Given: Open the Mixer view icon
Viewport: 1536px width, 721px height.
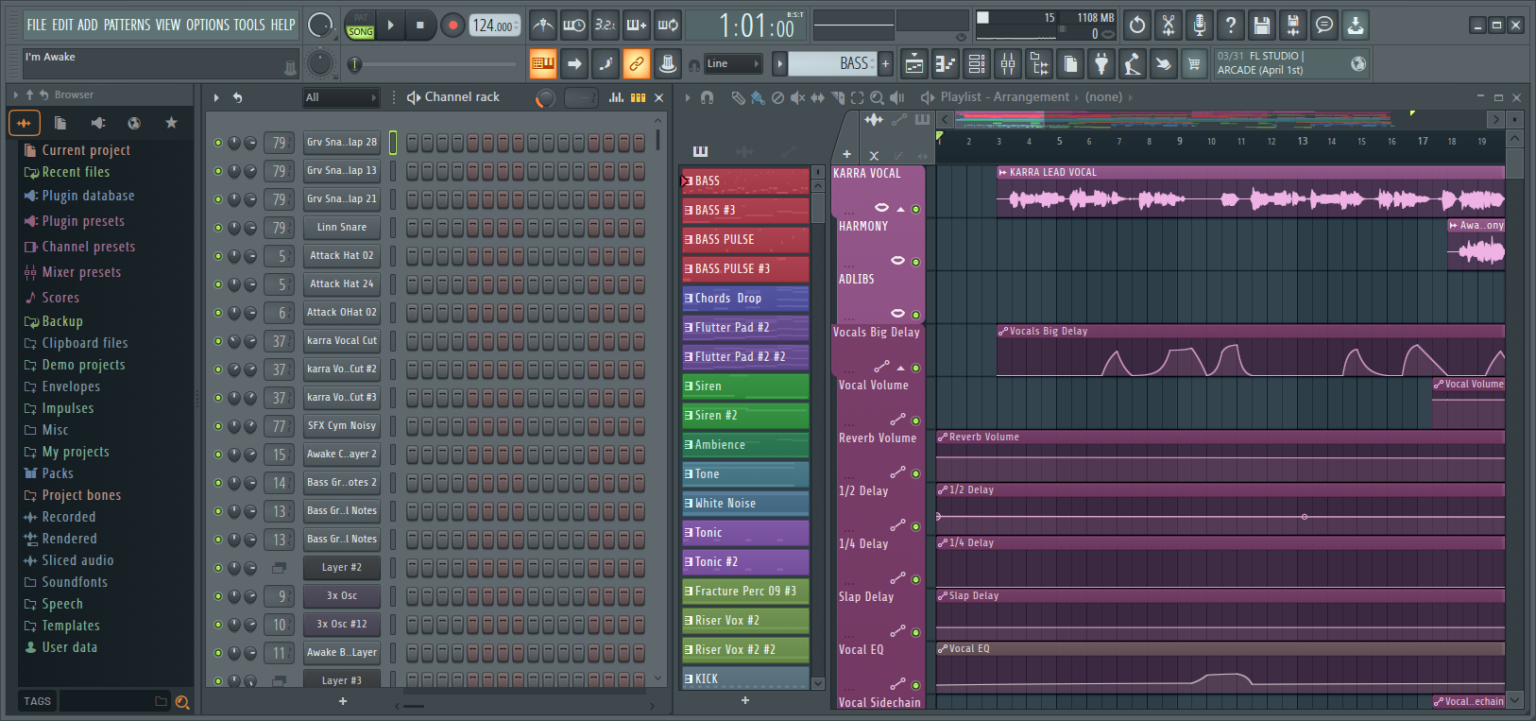Looking at the screenshot, I should pos(1007,64).
